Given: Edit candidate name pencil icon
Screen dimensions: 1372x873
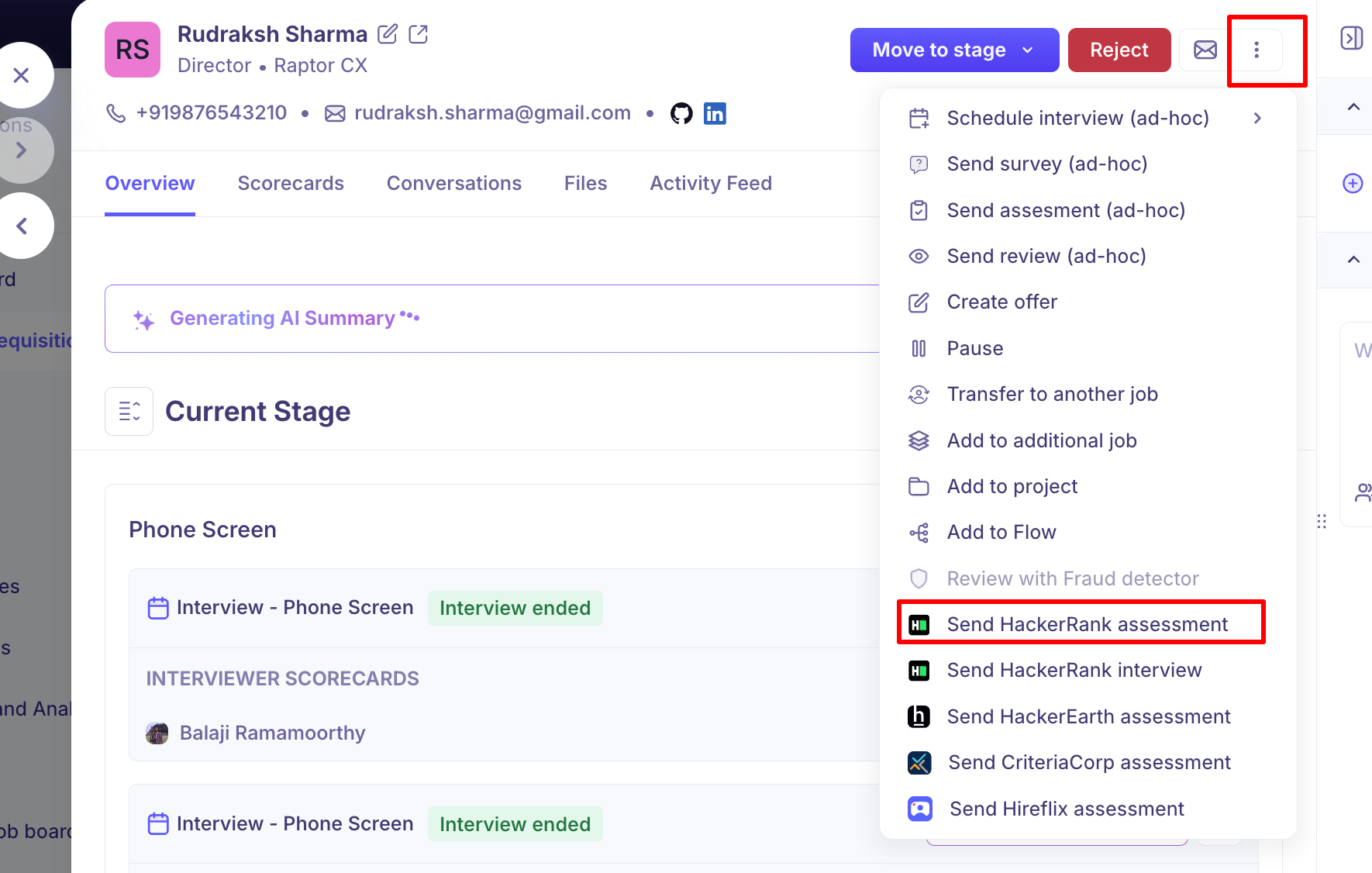Looking at the screenshot, I should pyautogui.click(x=388, y=34).
